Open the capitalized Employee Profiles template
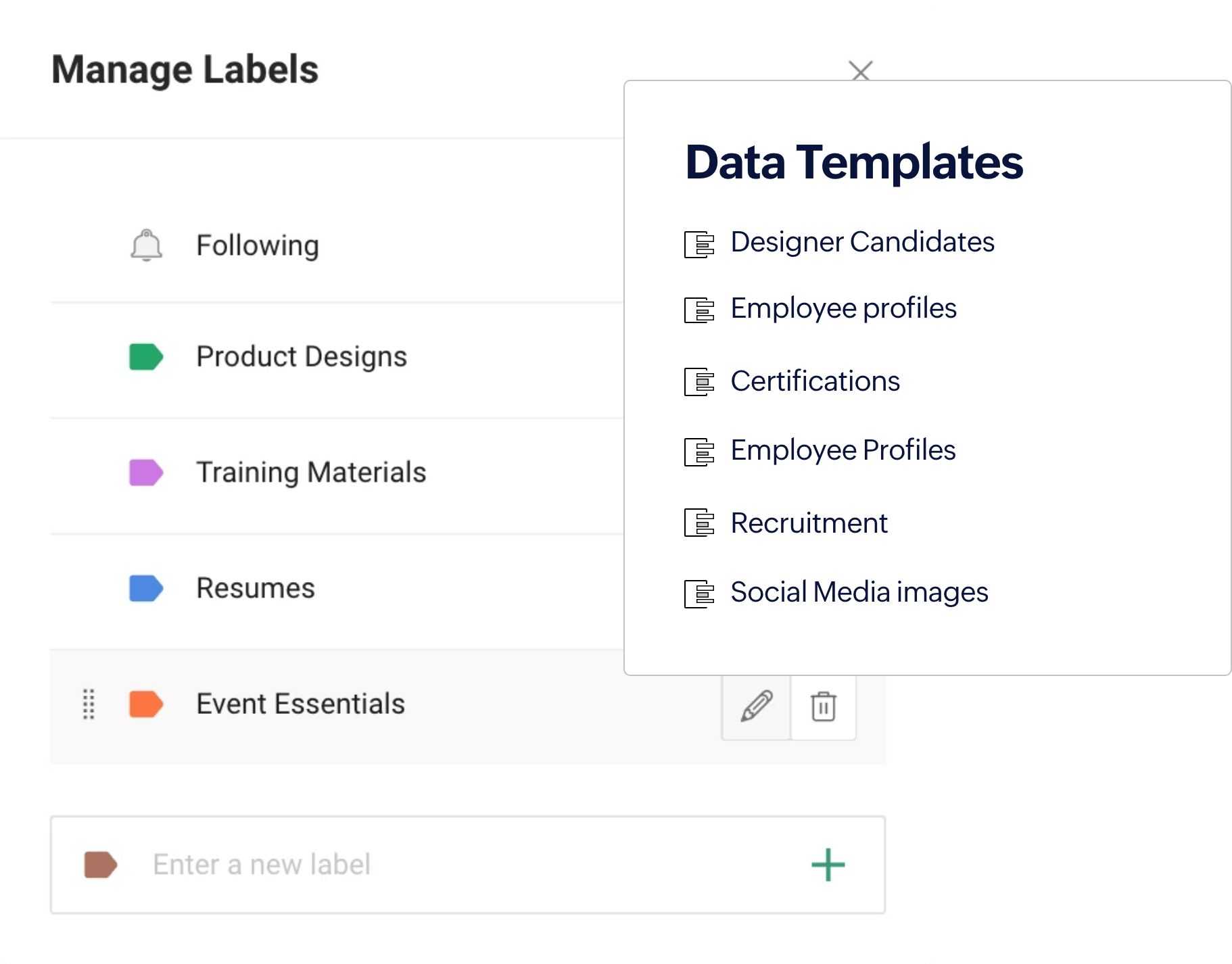 [843, 450]
